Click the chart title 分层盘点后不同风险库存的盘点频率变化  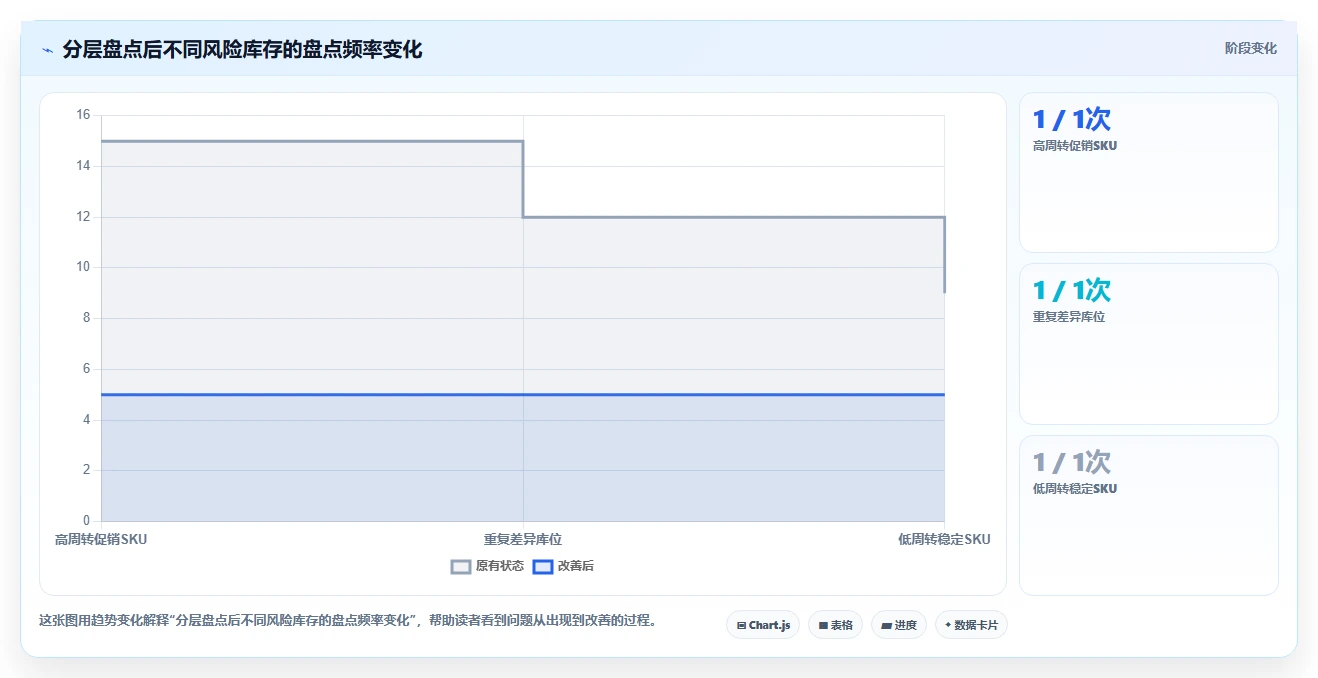[x=242, y=50]
